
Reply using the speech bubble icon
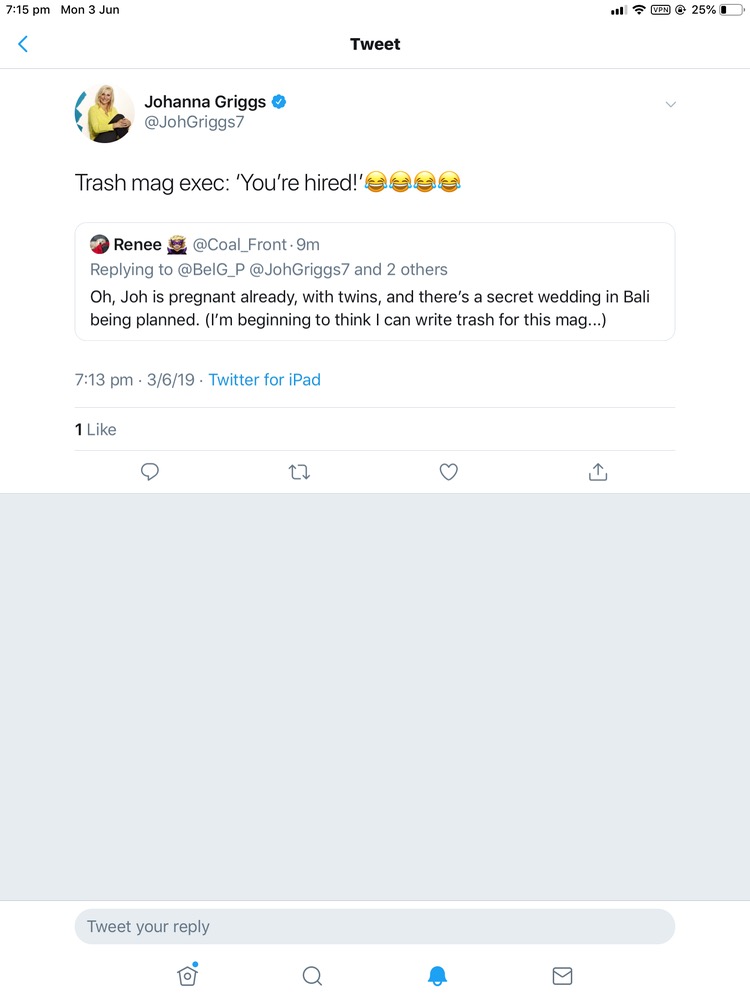[x=150, y=472]
